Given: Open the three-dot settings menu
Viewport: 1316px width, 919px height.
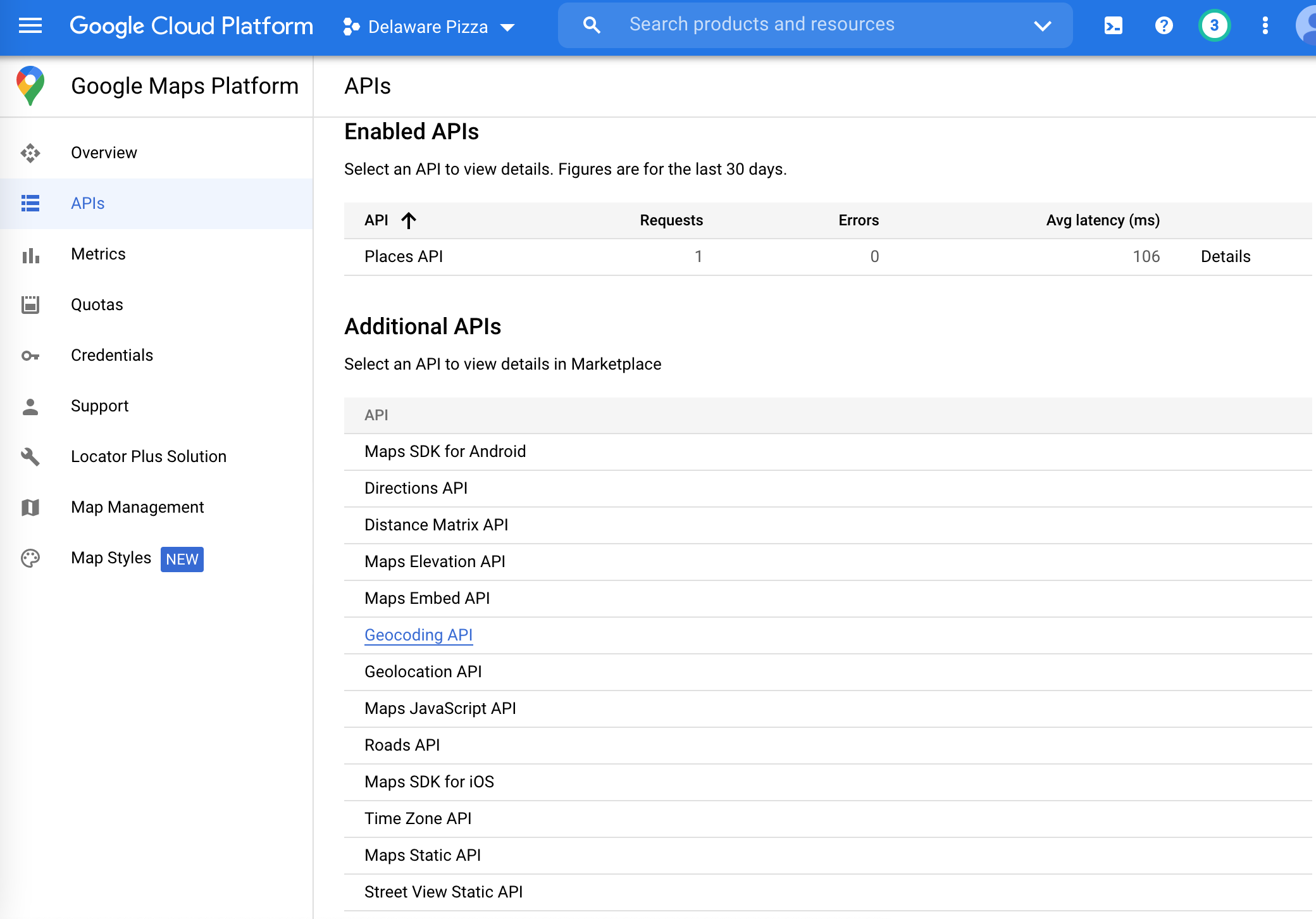Looking at the screenshot, I should (1265, 26).
